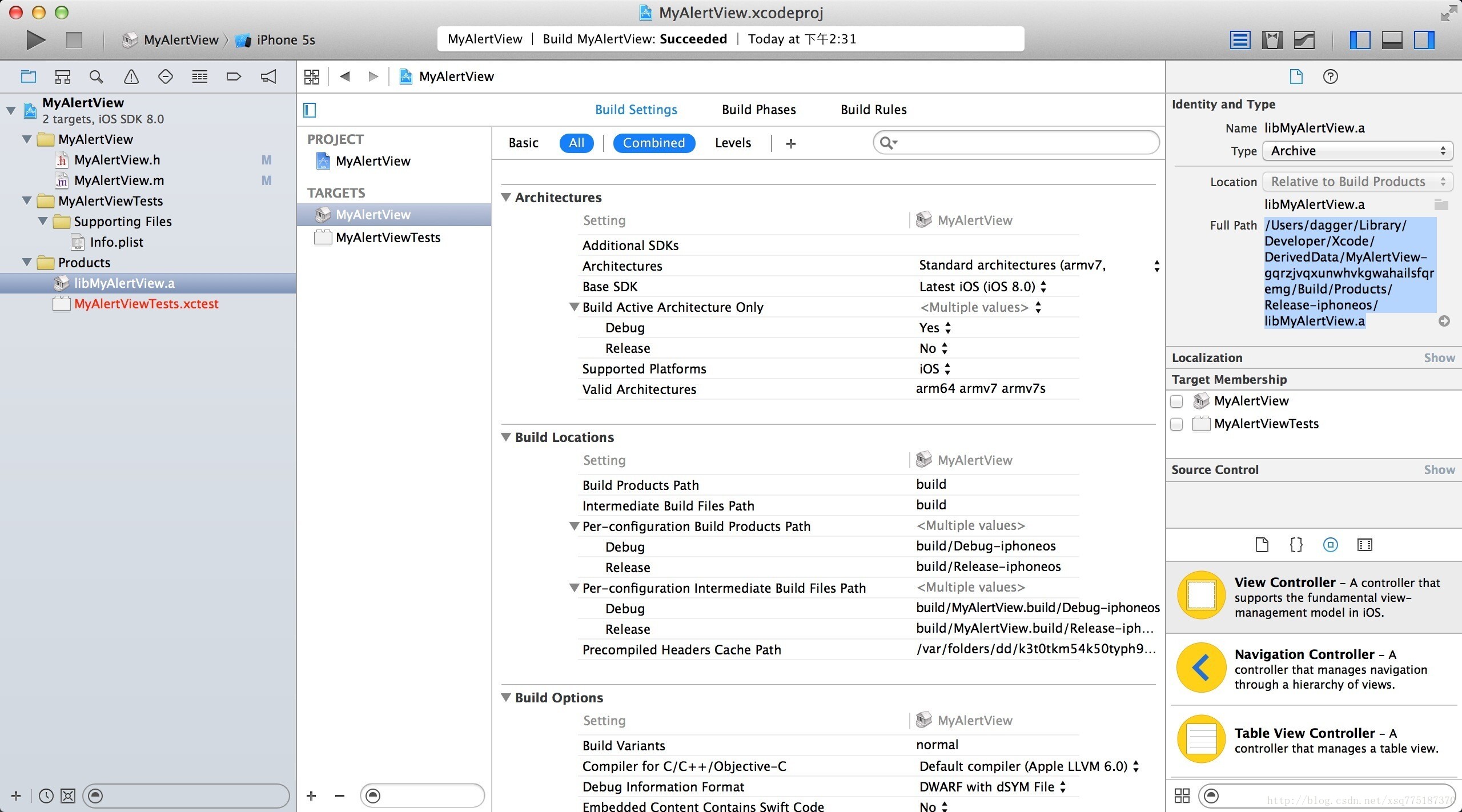Go back in editor history

pyautogui.click(x=344, y=77)
